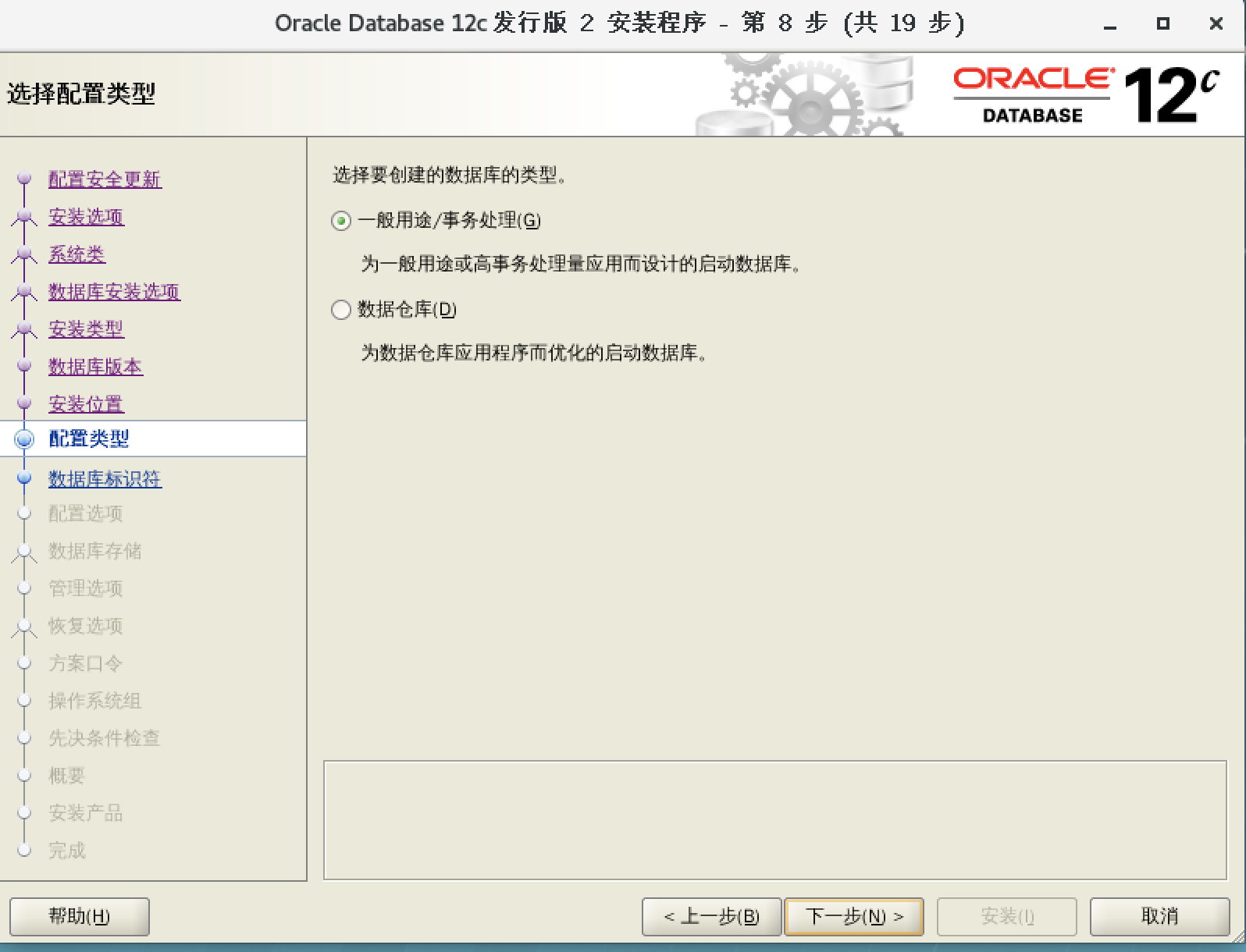Click the 系统类 step bullet icon
The height and width of the screenshot is (952, 1246).
click(24, 253)
